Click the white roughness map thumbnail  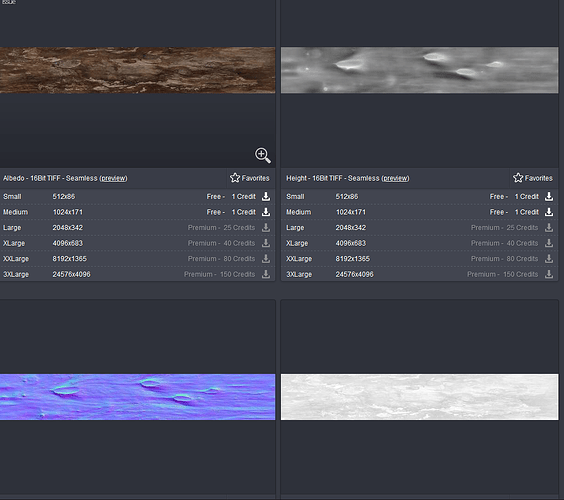point(419,397)
